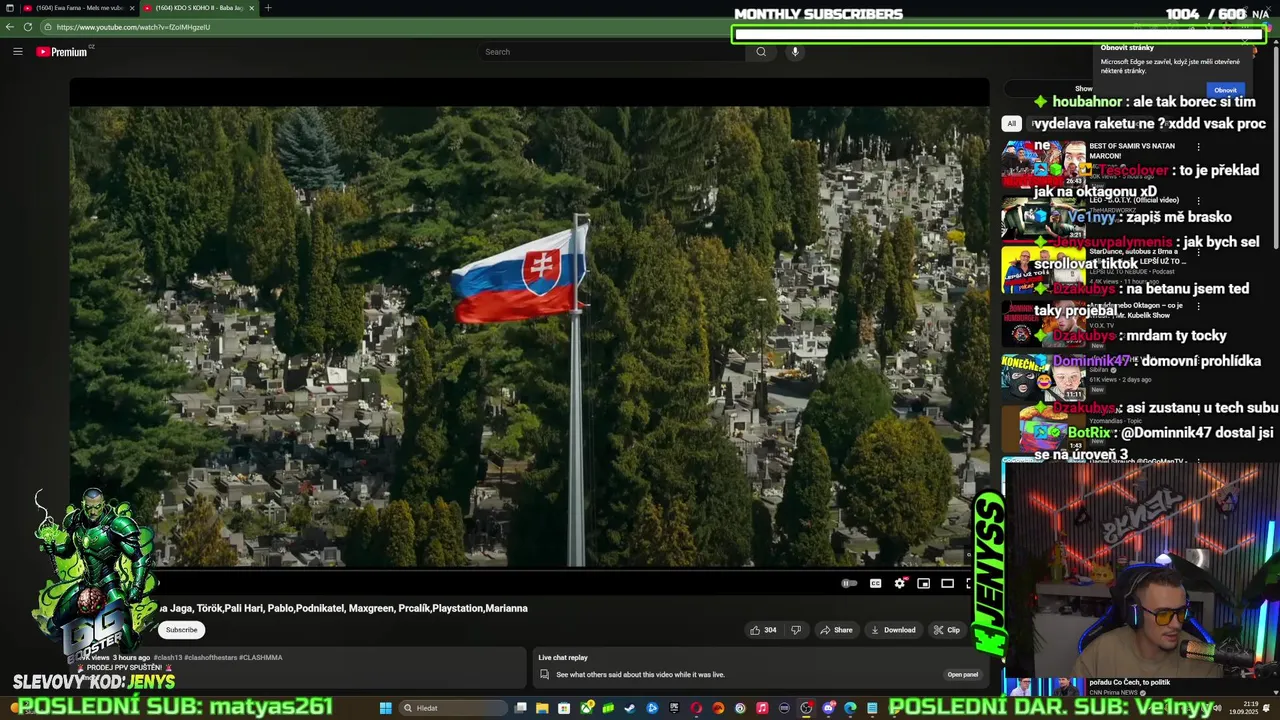This screenshot has width=1280, height=720.
Task: Click the taskbar Hledat search box
Action: coord(451,708)
